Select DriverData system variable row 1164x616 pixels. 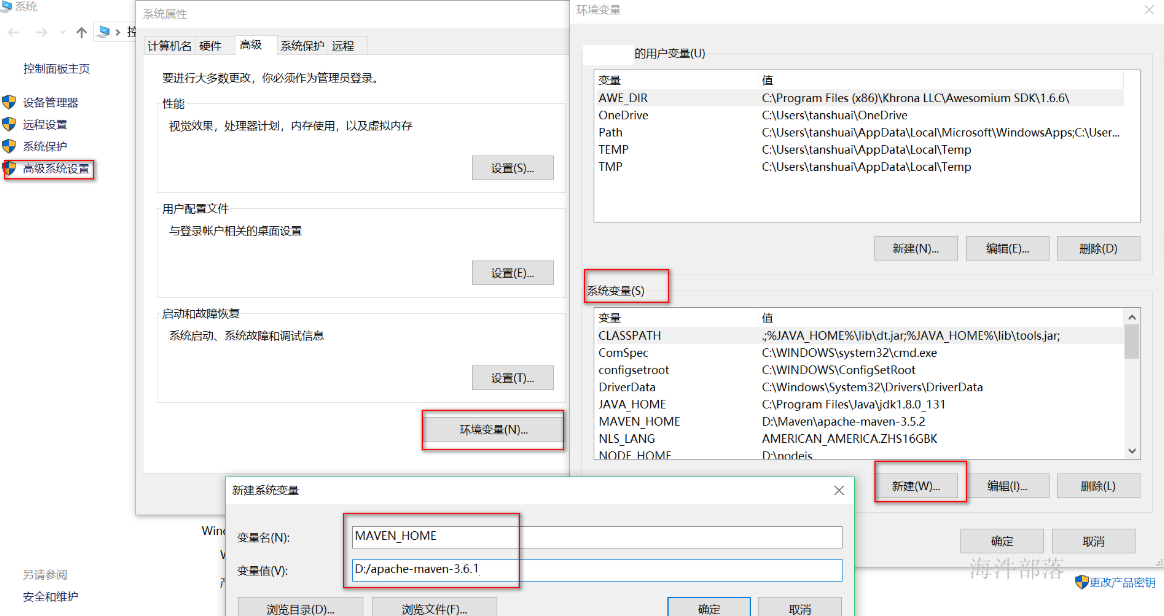point(860,387)
